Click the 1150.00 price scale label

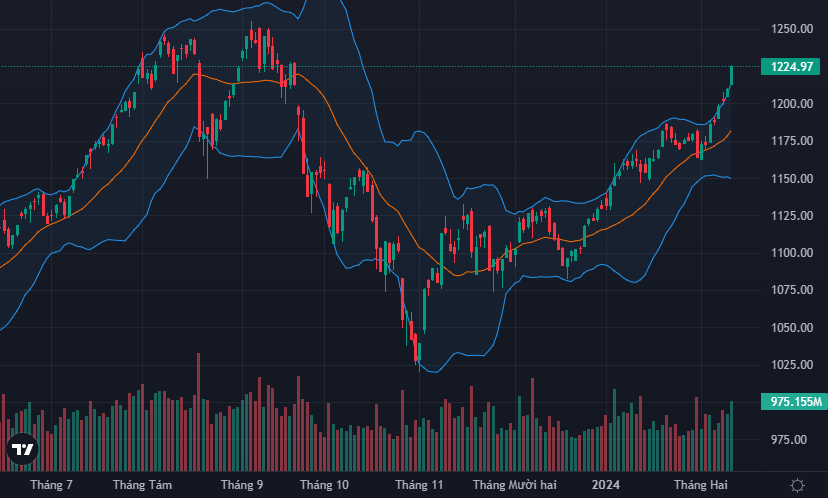coord(789,178)
